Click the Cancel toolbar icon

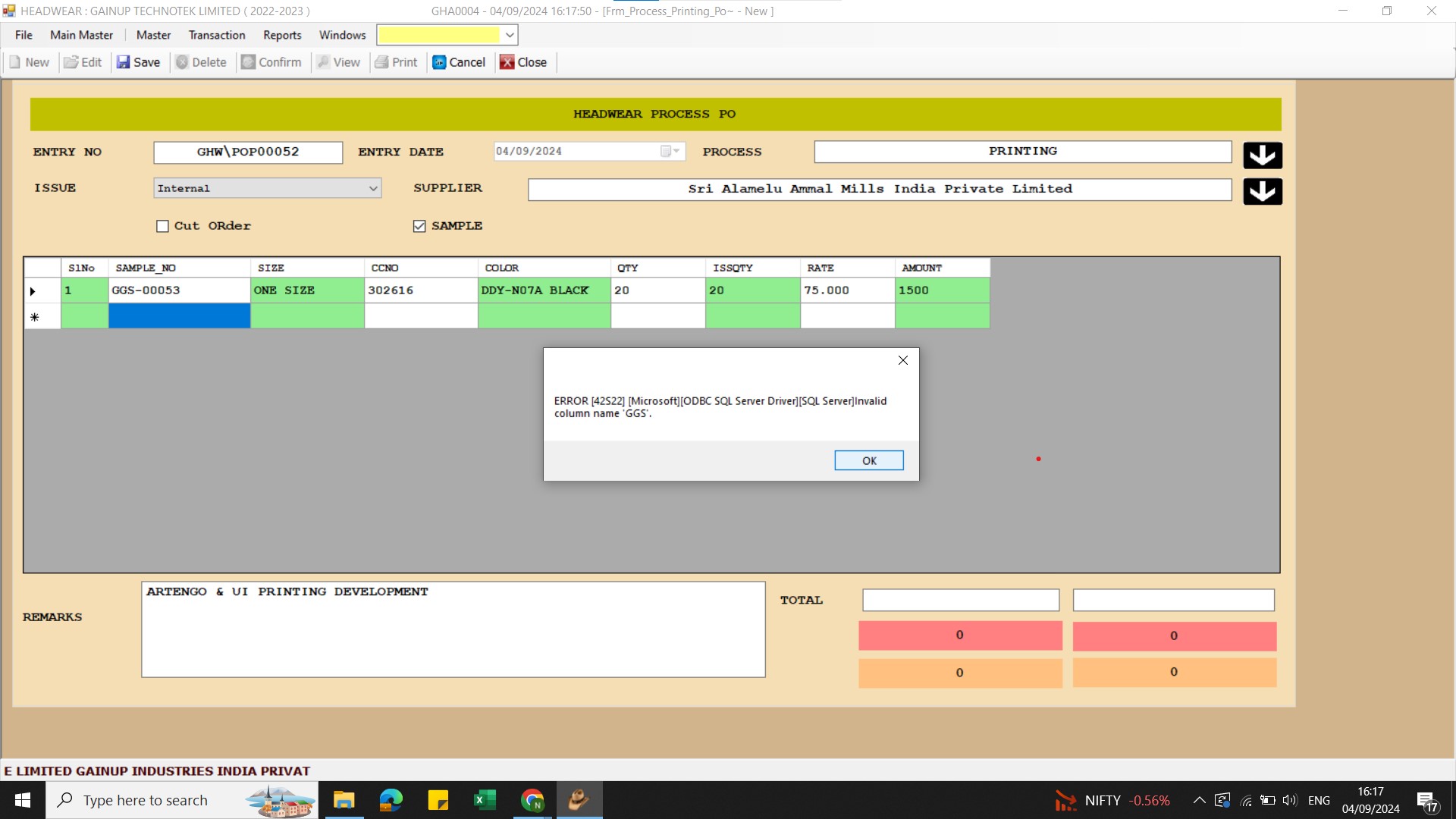click(x=439, y=62)
